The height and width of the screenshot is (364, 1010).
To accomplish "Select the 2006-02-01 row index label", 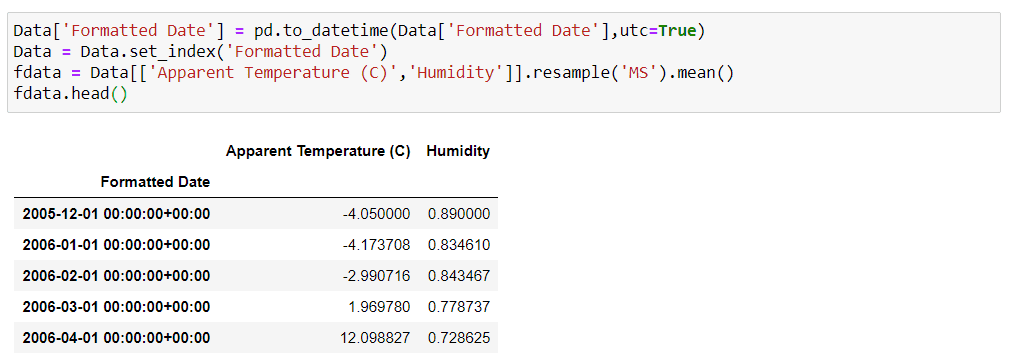I will [x=116, y=276].
